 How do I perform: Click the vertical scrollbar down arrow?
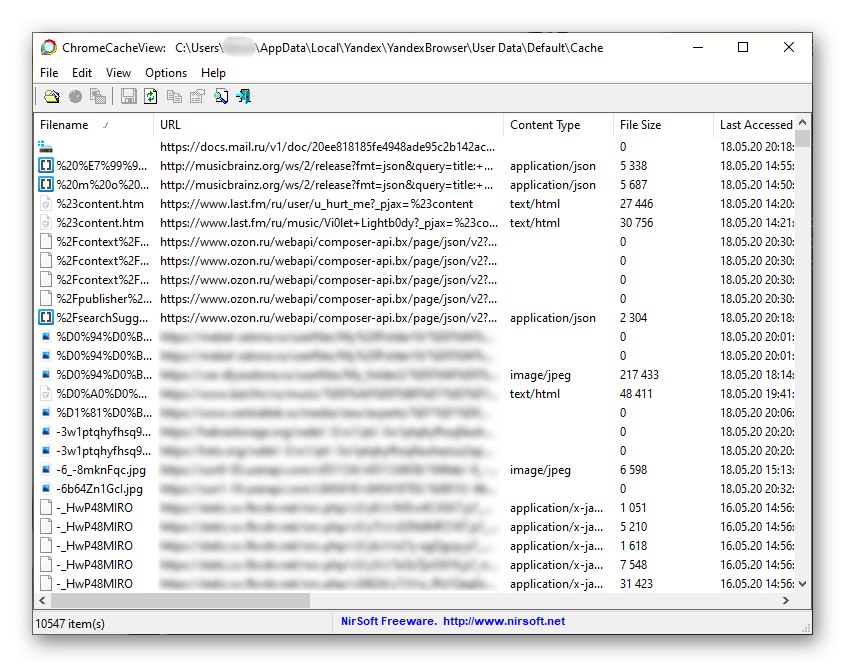[802, 583]
